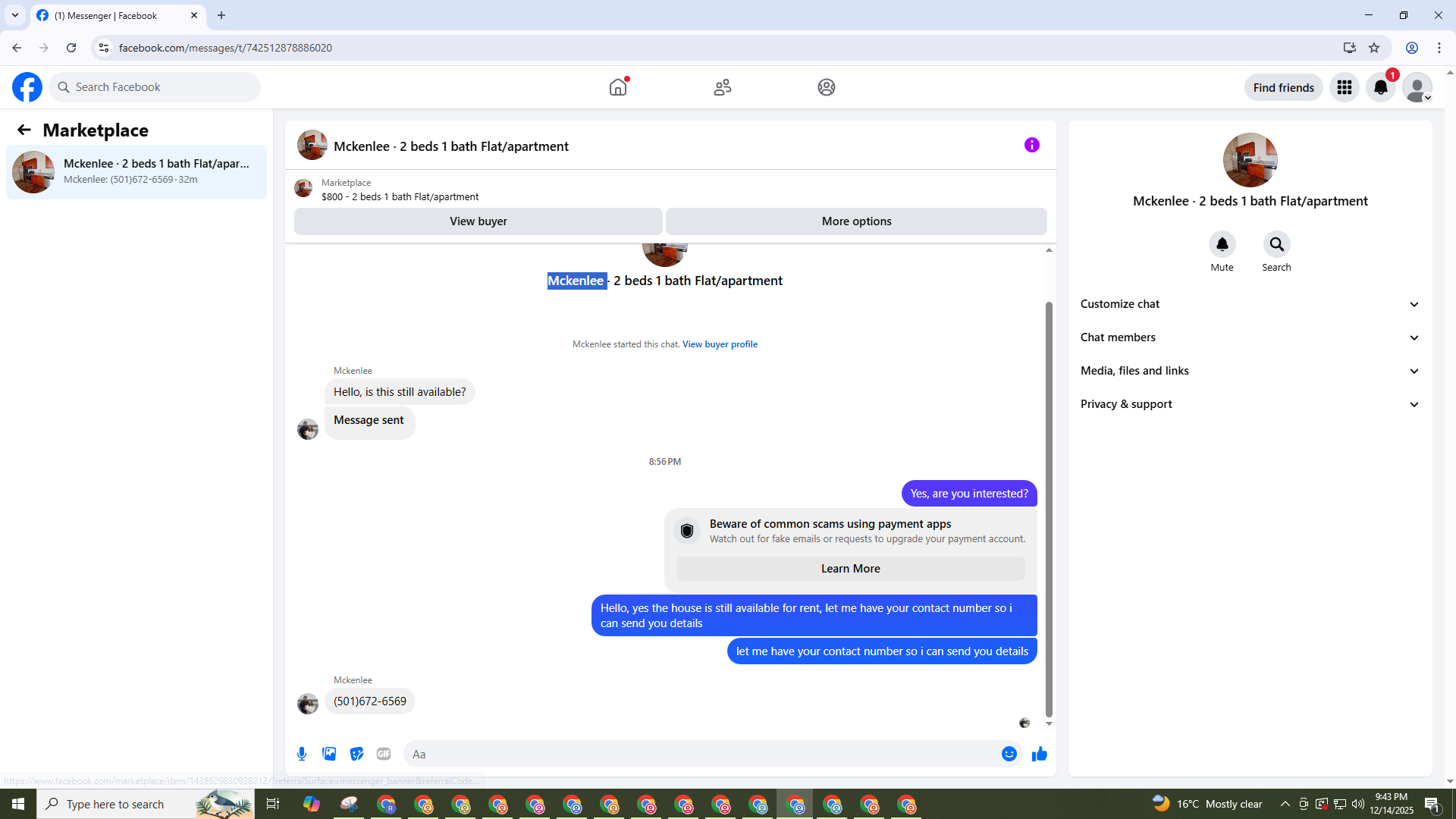Screen dimensions: 1456x819
Task: Send a thumbs-up like
Action: click(1039, 754)
